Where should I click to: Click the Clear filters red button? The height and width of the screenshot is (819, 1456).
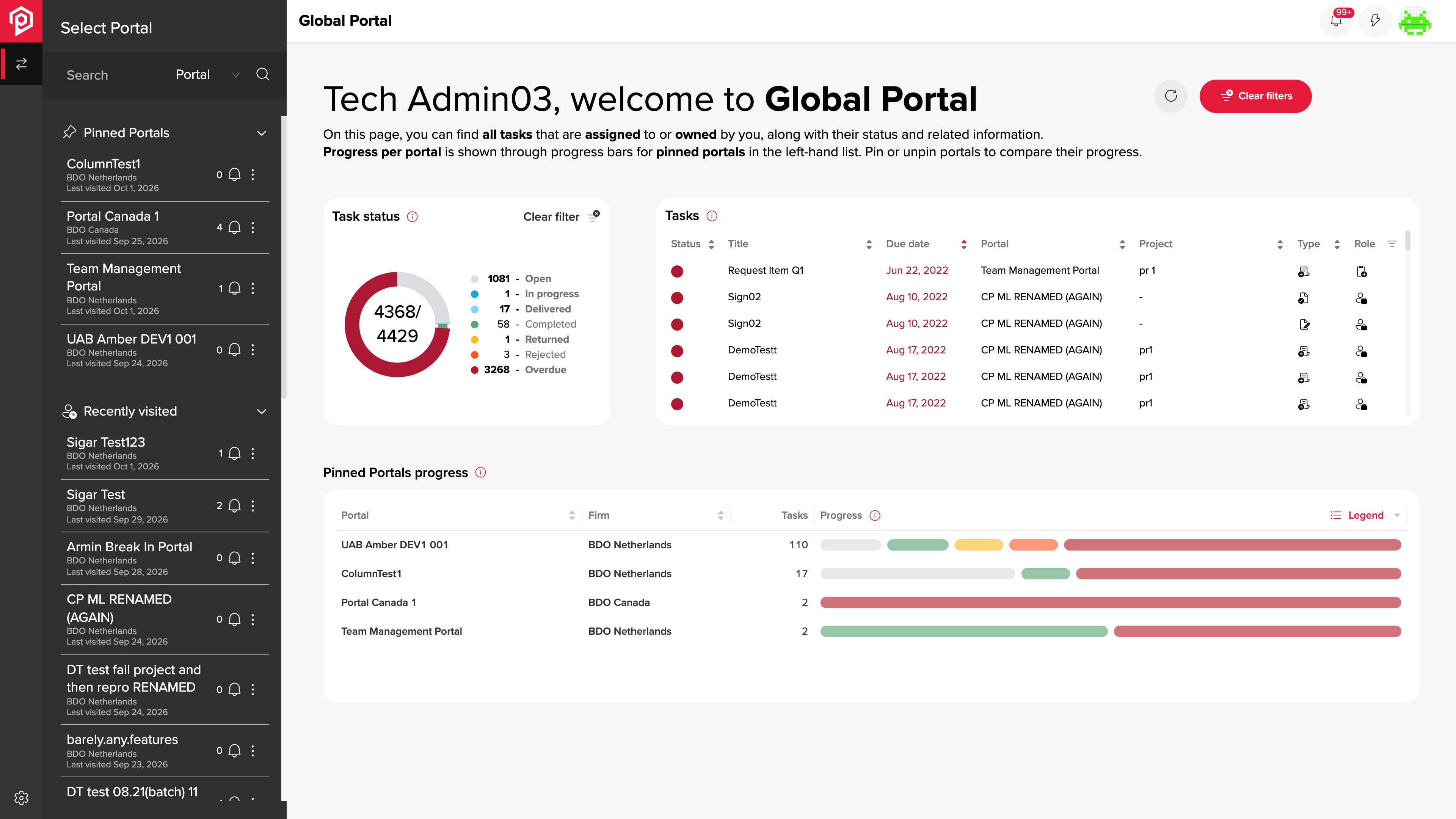1255,96
